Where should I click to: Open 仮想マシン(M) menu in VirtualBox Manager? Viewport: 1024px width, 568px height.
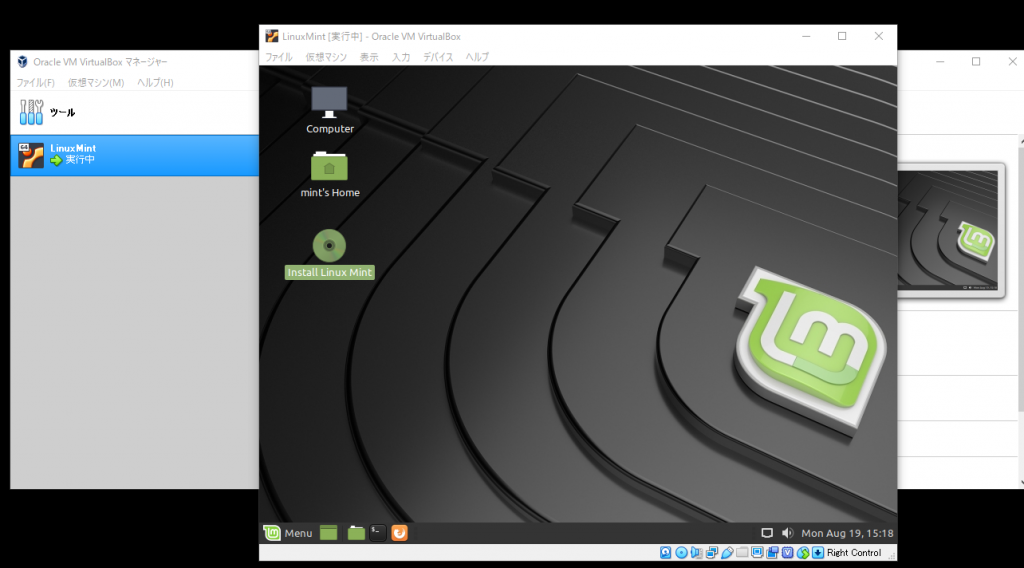[x=96, y=82]
